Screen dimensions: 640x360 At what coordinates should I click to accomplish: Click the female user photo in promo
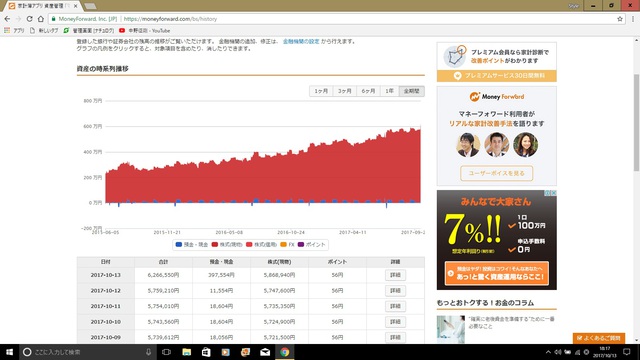pos(525,144)
